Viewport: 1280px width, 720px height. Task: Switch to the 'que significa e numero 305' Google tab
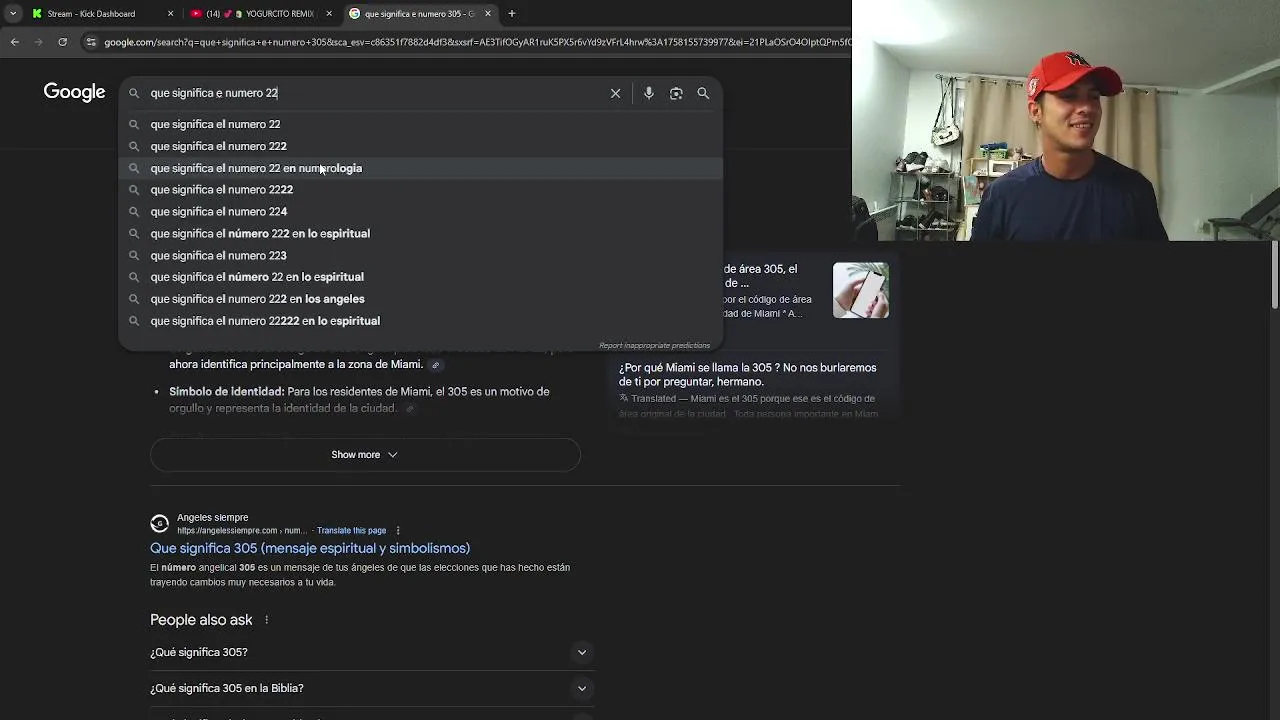coord(419,14)
